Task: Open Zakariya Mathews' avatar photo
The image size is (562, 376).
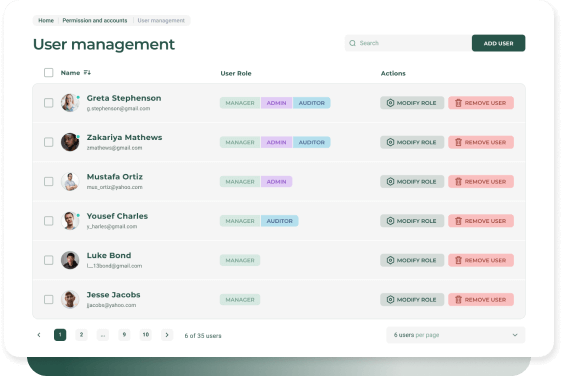Action: coord(70,142)
